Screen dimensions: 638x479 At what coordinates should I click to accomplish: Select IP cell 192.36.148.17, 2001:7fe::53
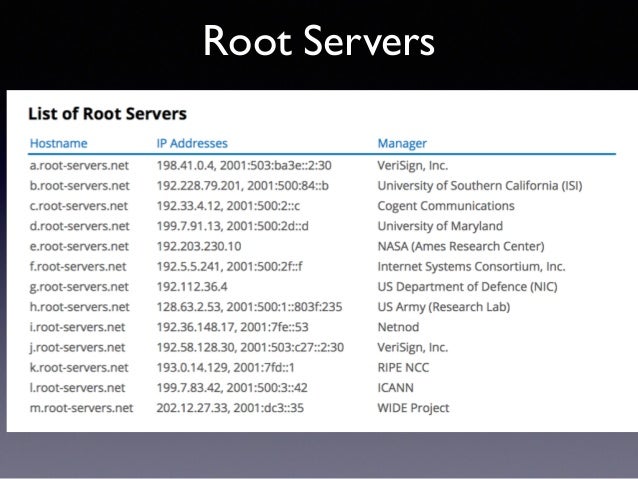tap(233, 327)
